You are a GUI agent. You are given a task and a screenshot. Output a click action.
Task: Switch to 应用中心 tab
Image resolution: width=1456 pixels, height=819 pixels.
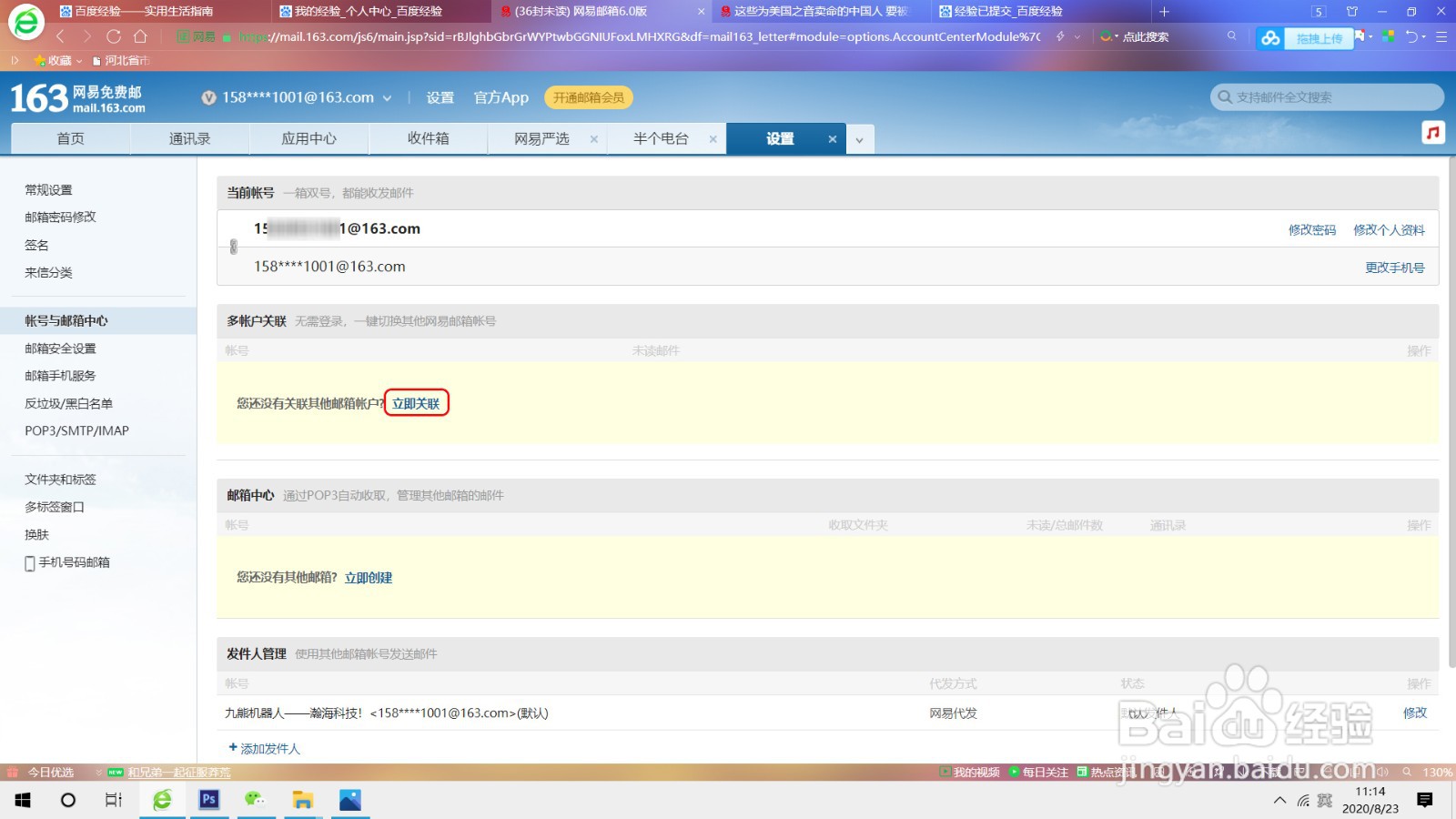tap(309, 138)
